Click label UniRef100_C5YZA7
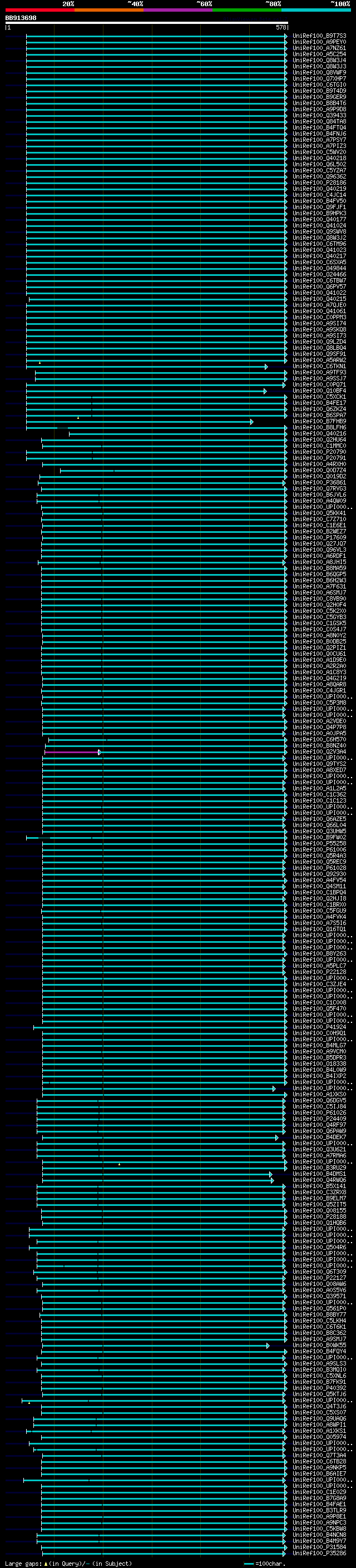356x1568 pixels. pyautogui.click(x=319, y=170)
